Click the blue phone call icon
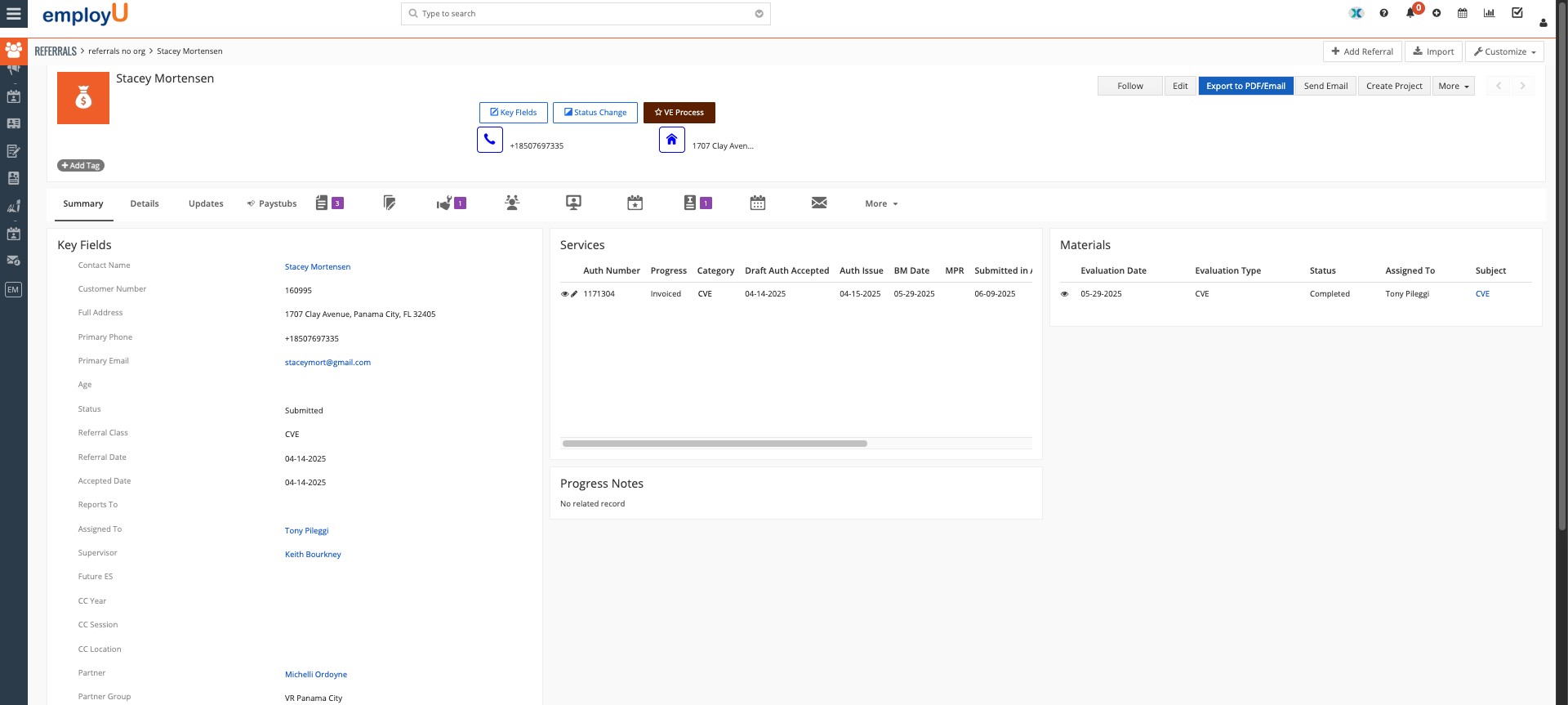Screen dimensions: 1568x705 [489, 140]
